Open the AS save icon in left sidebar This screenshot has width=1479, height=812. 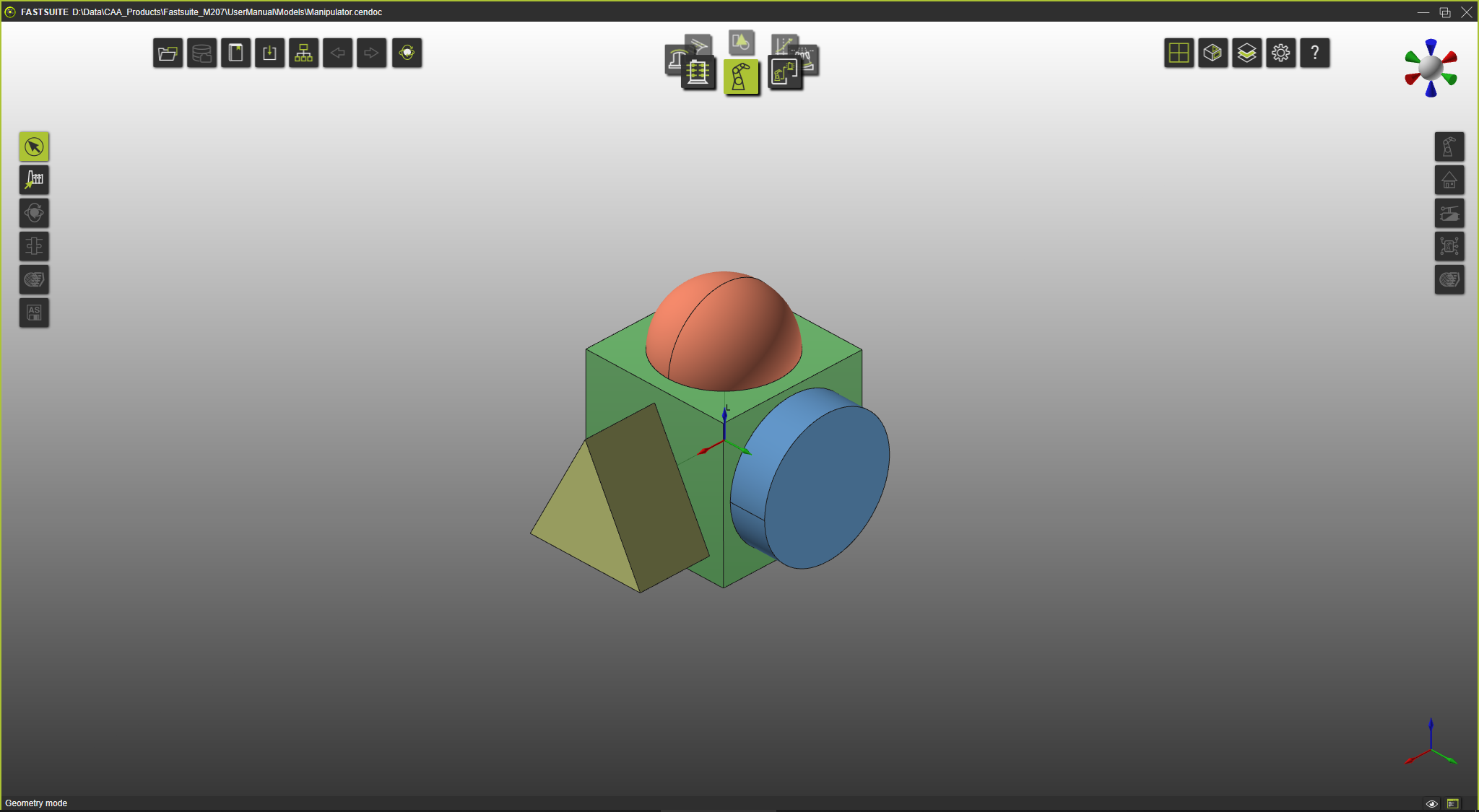click(x=34, y=312)
